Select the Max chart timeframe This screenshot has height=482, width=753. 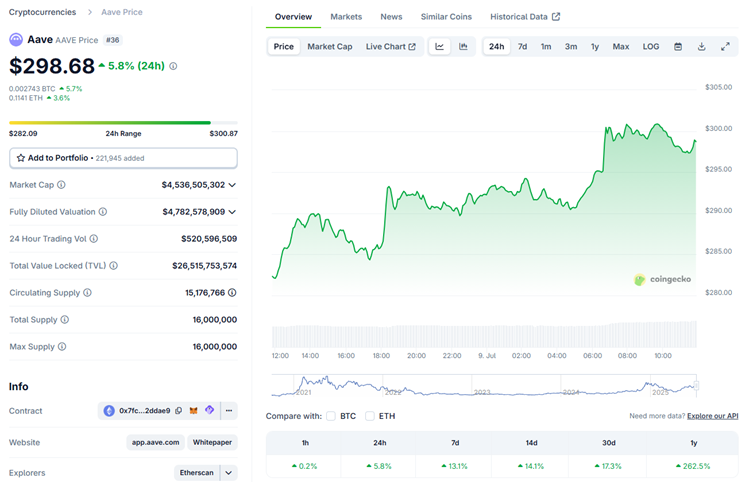click(x=621, y=47)
